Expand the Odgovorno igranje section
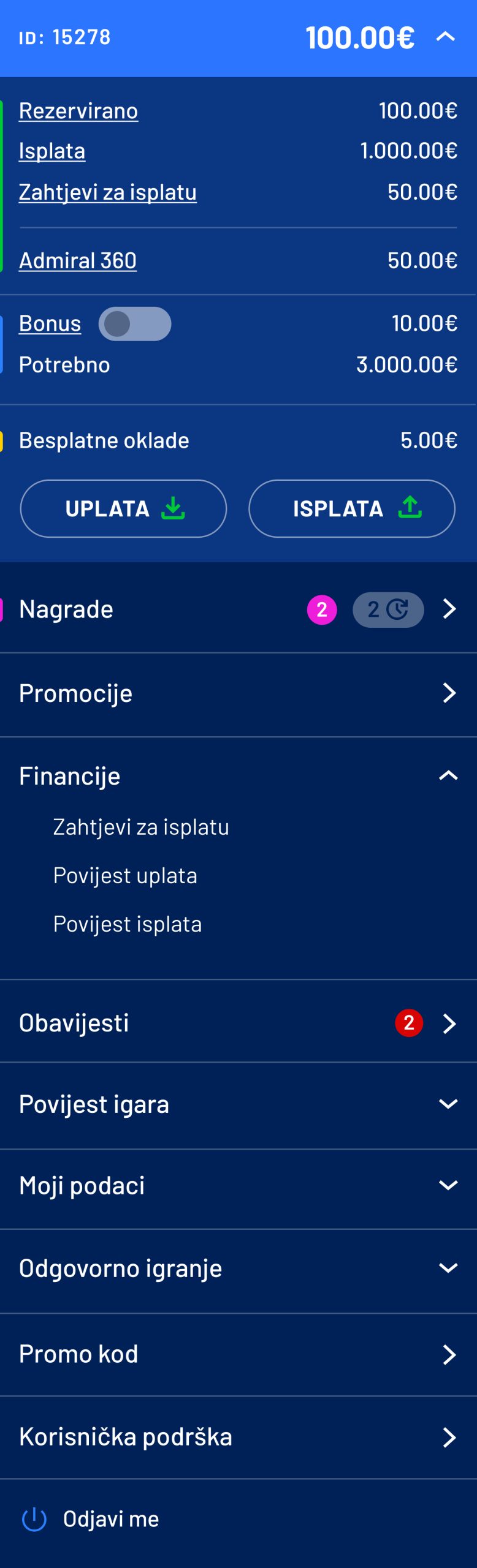This screenshot has height=1568, width=477. tap(448, 1268)
